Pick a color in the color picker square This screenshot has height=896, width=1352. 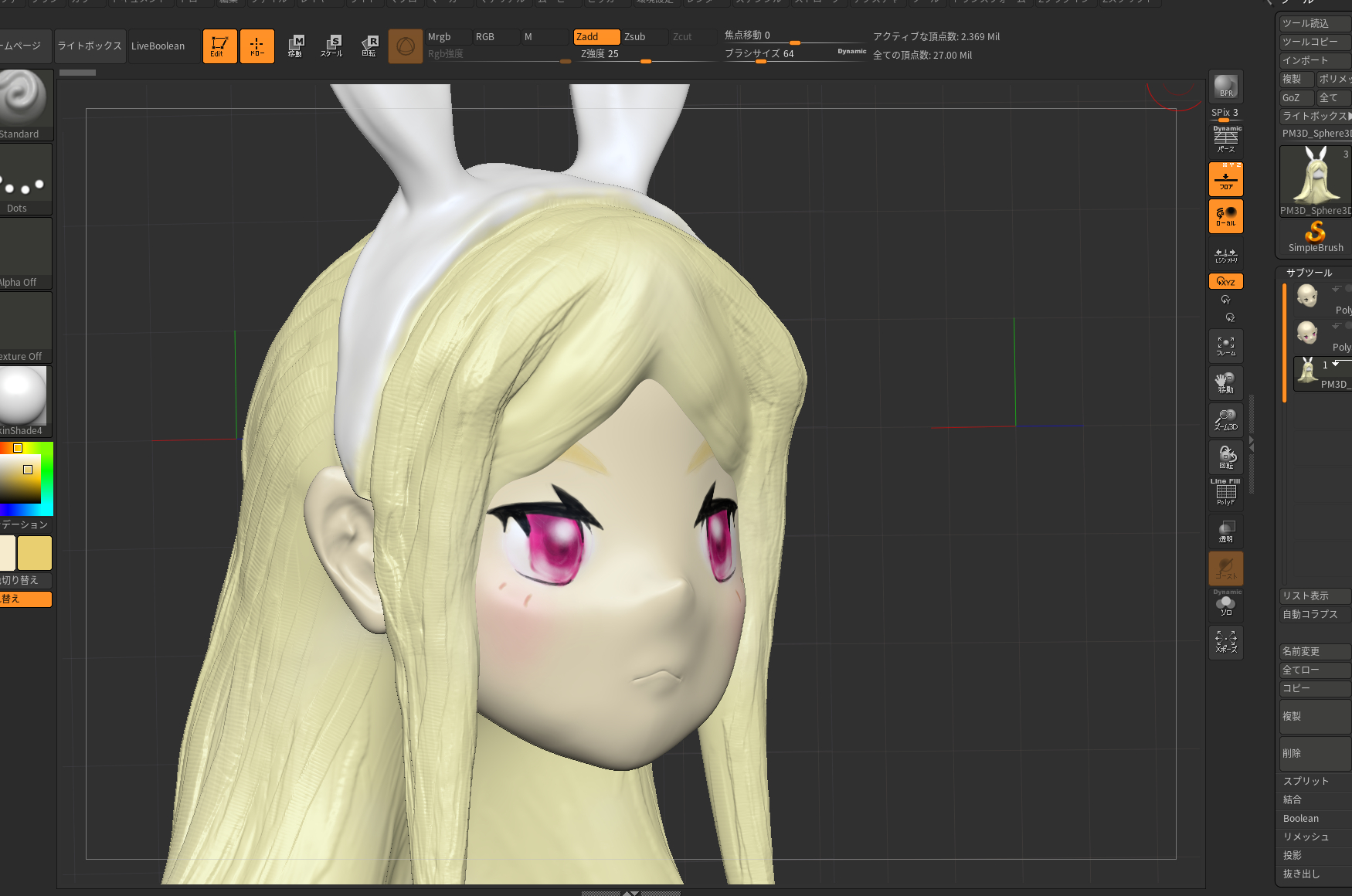point(20,479)
